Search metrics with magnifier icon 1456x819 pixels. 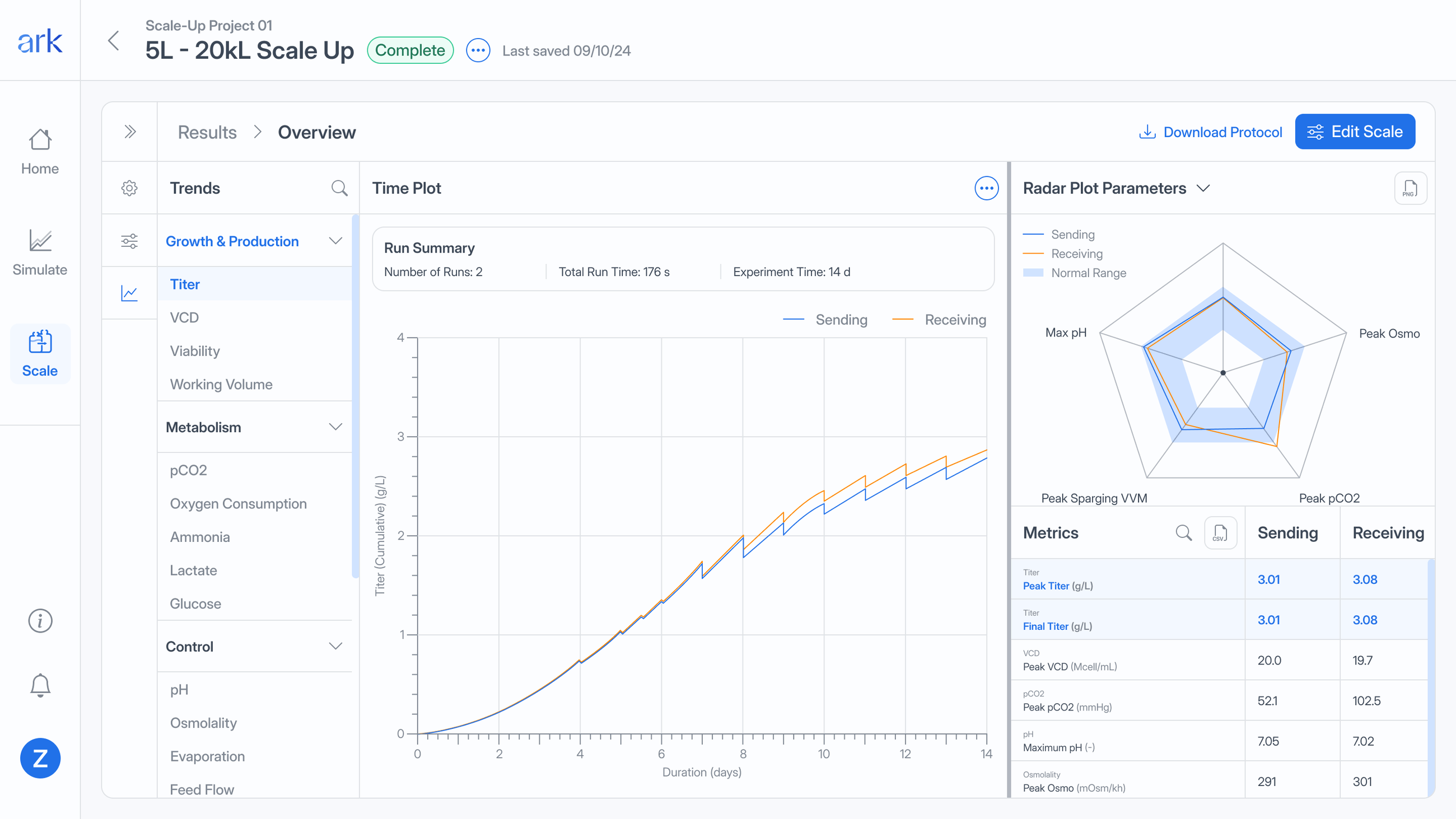(x=1184, y=532)
